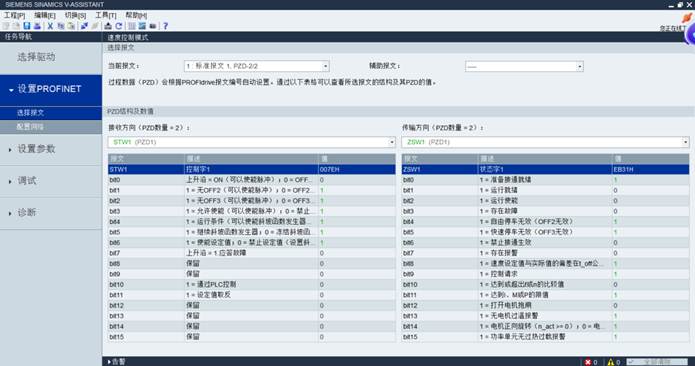Image resolution: width=695 pixels, height=366 pixels.
Task: Open the 工具[T] menu
Action: point(105,15)
